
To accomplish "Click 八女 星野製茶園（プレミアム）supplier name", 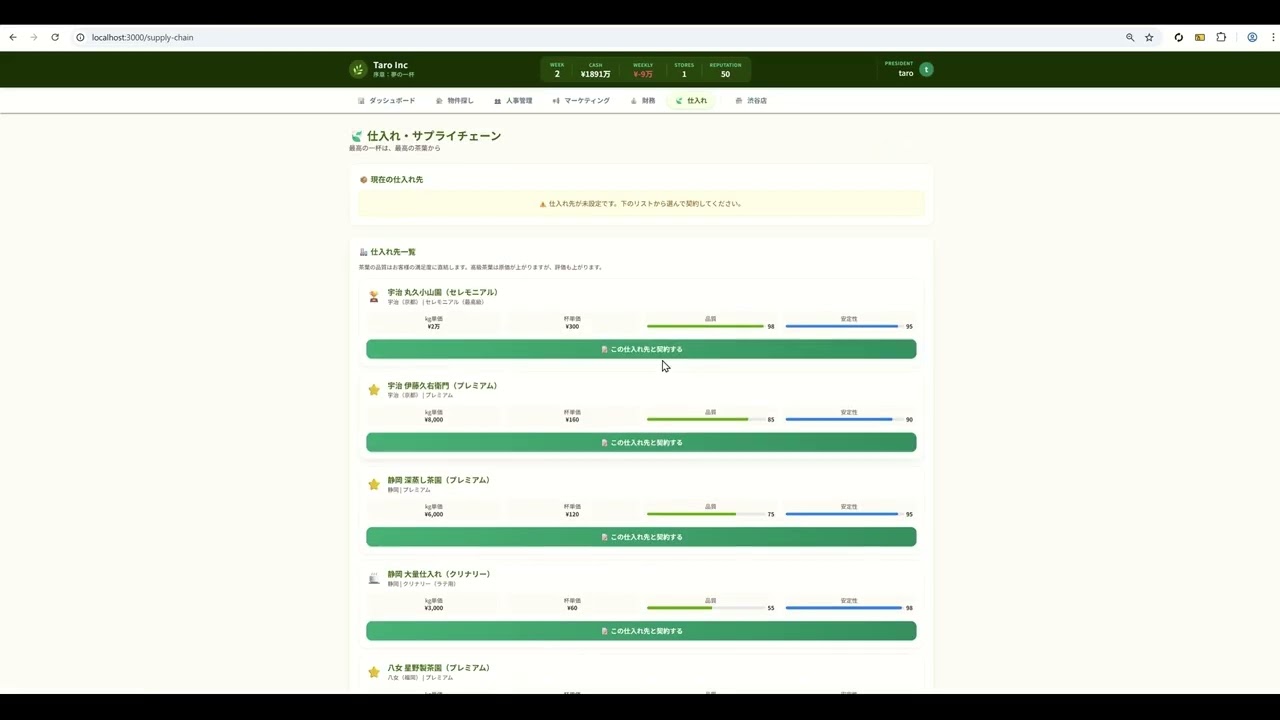I will [439, 668].
